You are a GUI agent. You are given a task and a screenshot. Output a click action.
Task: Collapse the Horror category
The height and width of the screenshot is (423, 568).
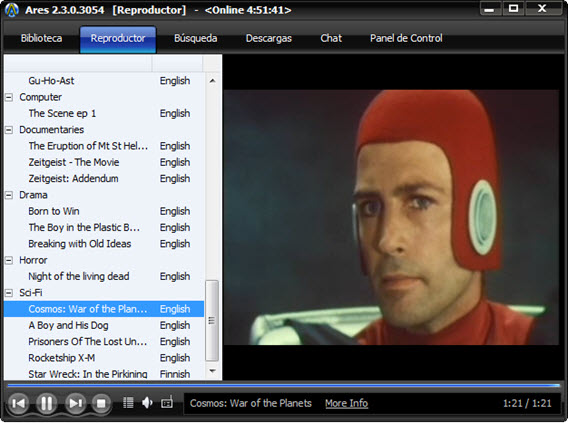point(9,260)
